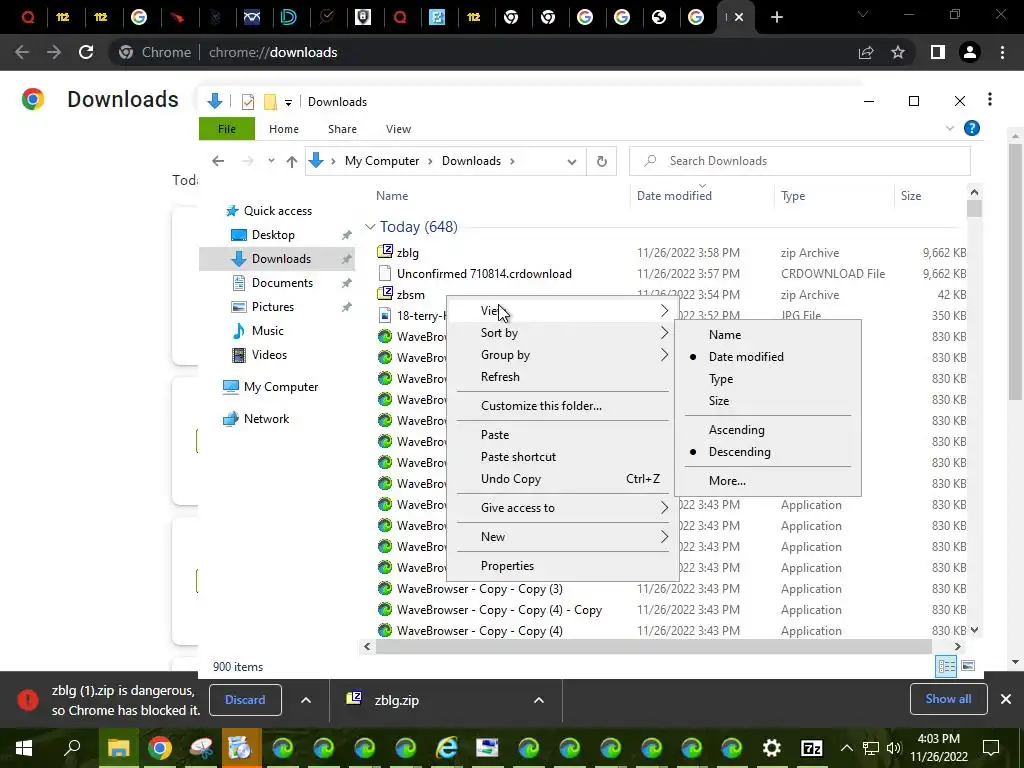Viewport: 1024px width, 768px height.
Task: Open the Explorer Home ribbon tab
Action: coord(283,129)
